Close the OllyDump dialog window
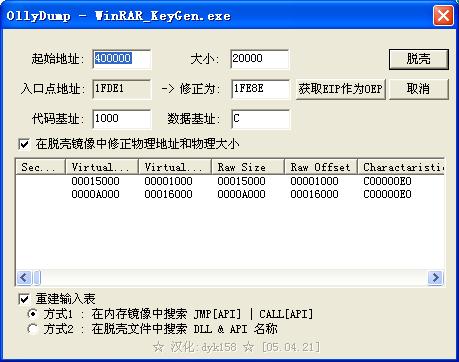The image size is (459, 362). click(x=443, y=16)
